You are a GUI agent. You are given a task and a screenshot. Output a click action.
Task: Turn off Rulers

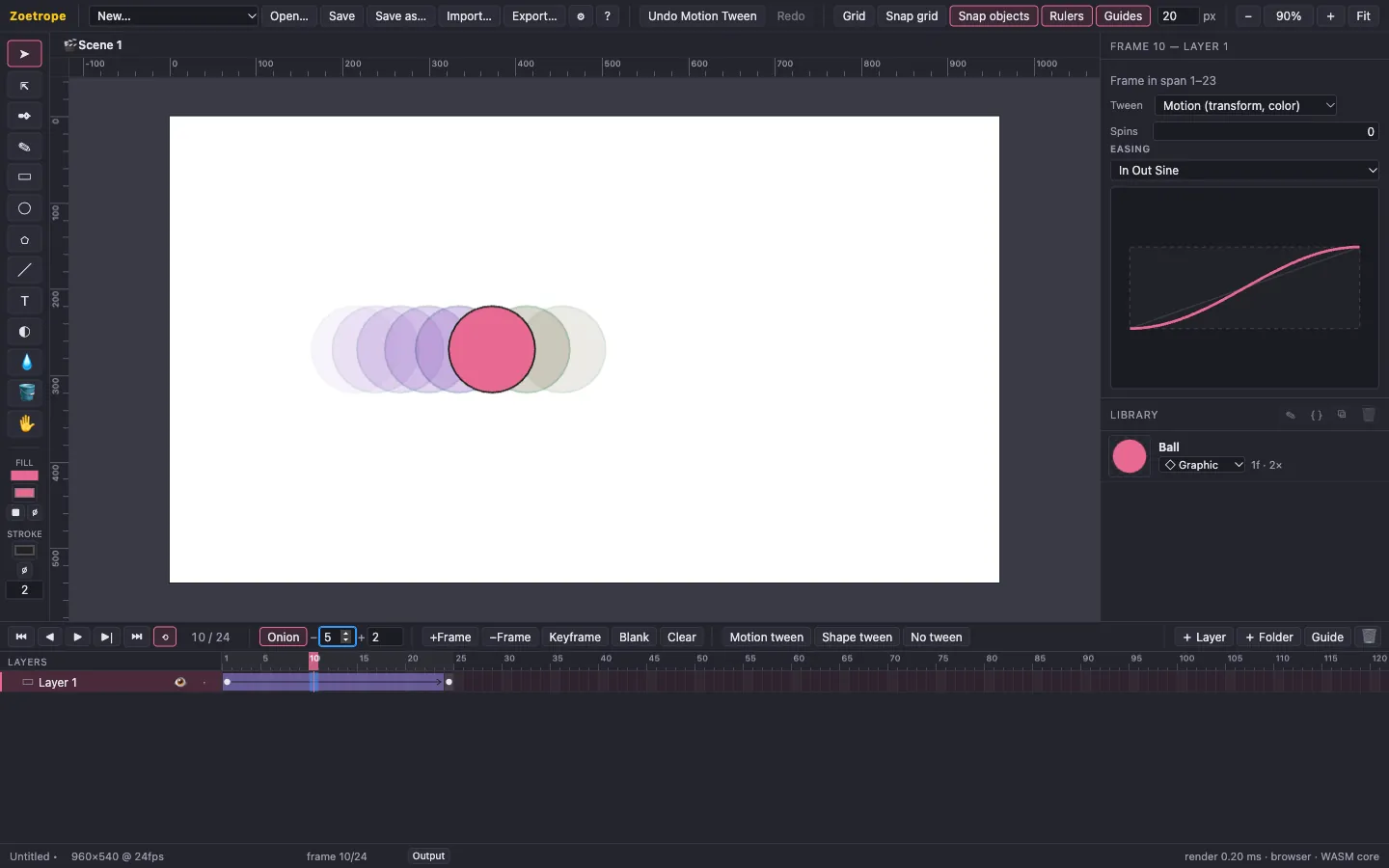(1067, 16)
